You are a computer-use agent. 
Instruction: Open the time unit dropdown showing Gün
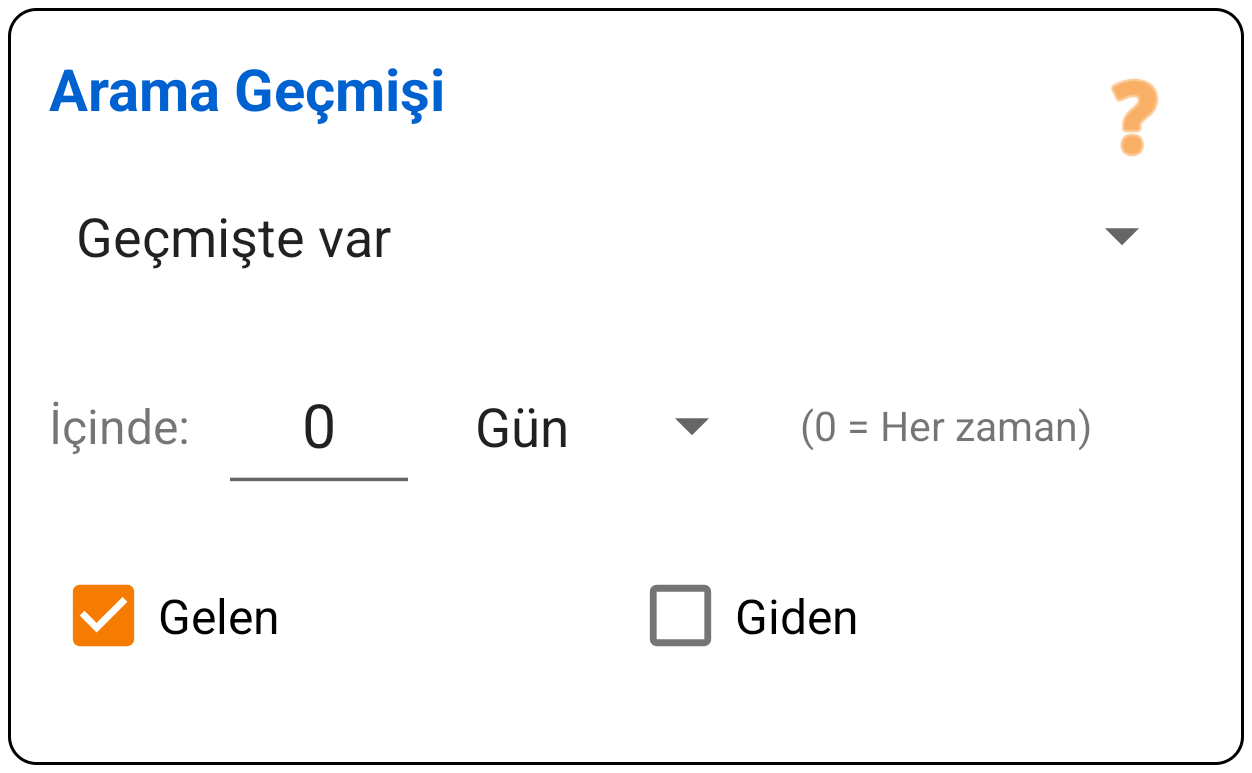click(692, 428)
